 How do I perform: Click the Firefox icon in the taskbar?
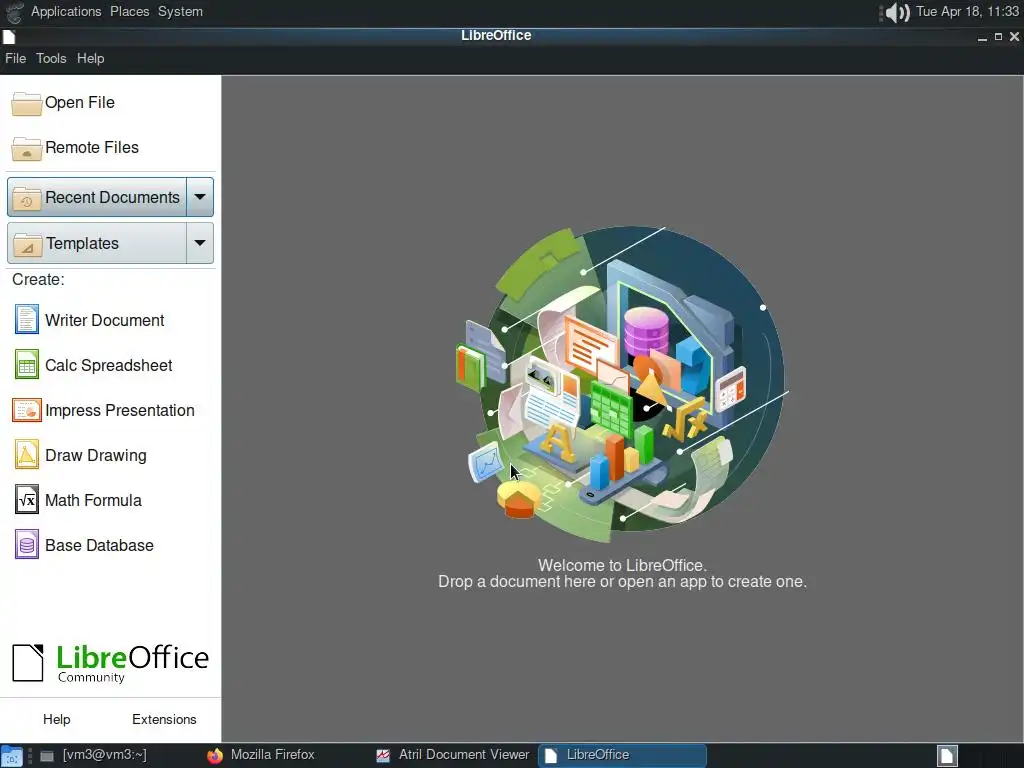[x=215, y=756]
